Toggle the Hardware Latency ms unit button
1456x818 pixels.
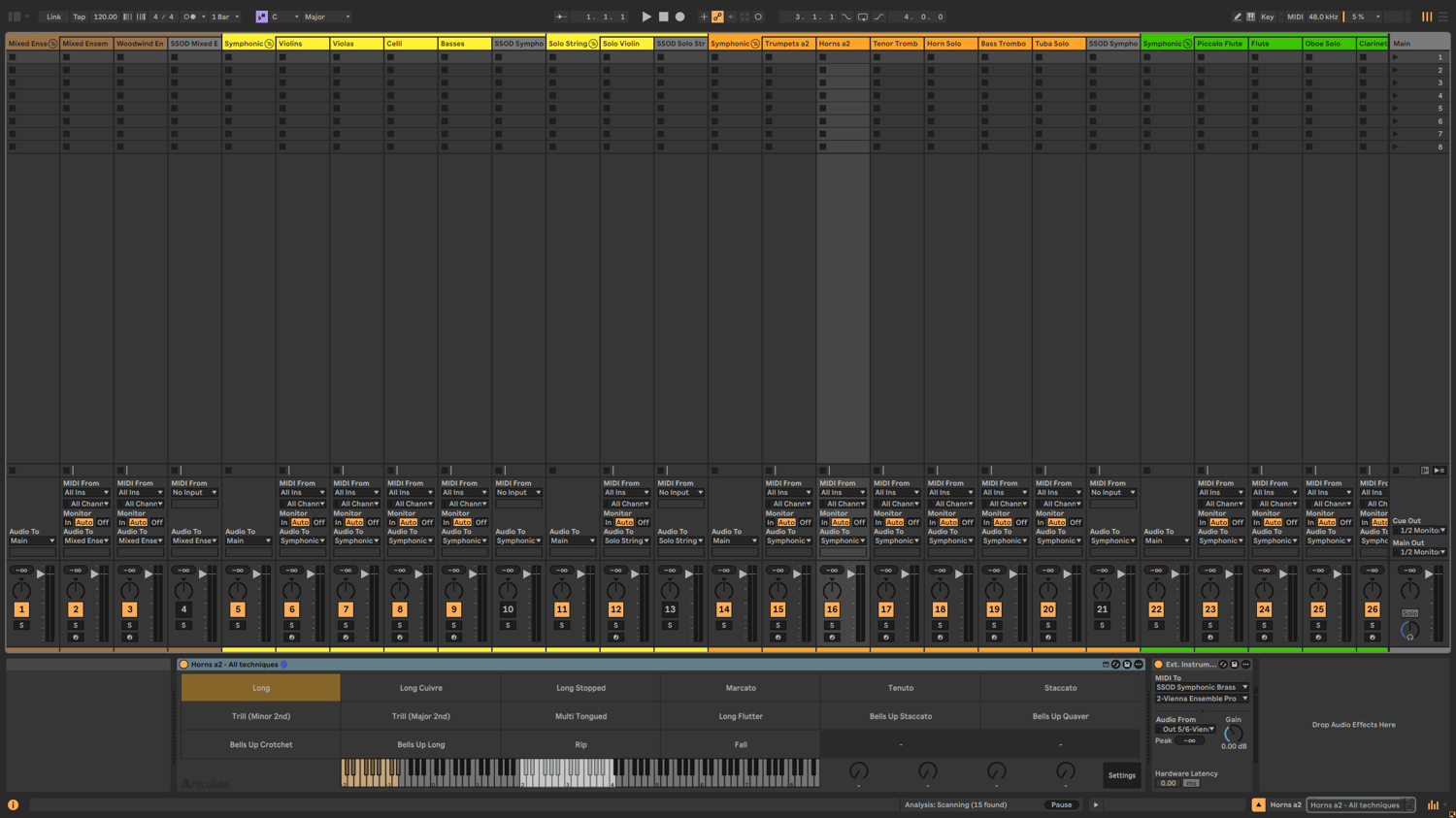[x=1191, y=783]
